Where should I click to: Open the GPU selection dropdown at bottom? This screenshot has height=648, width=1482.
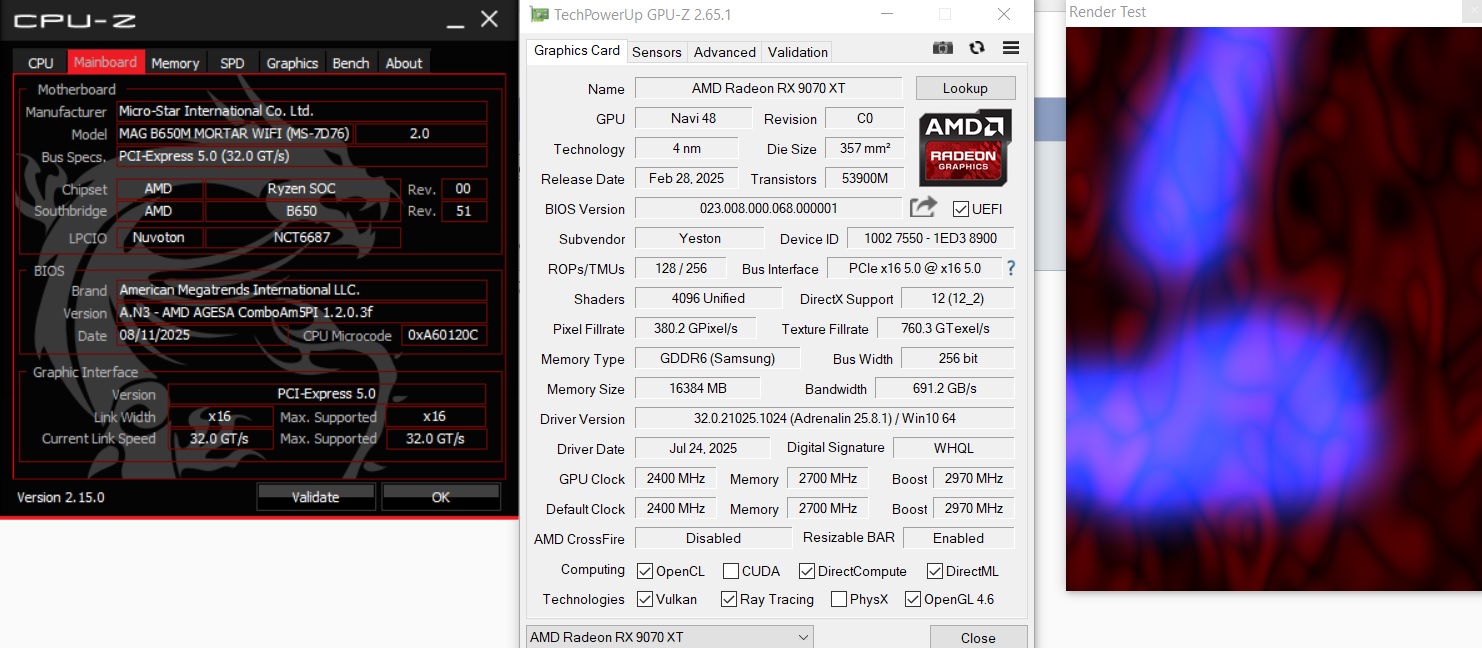670,637
